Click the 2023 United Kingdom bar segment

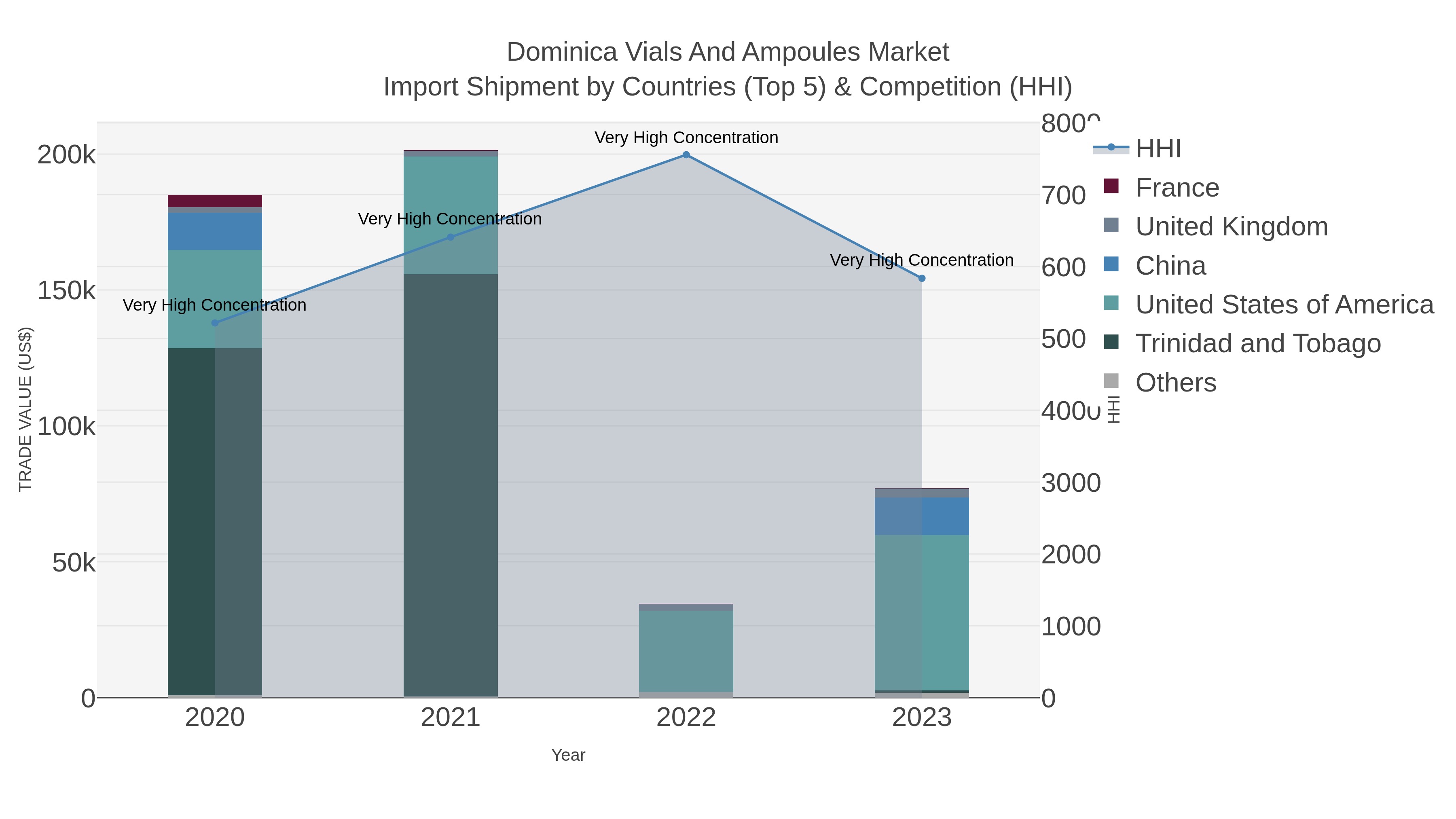tap(922, 493)
